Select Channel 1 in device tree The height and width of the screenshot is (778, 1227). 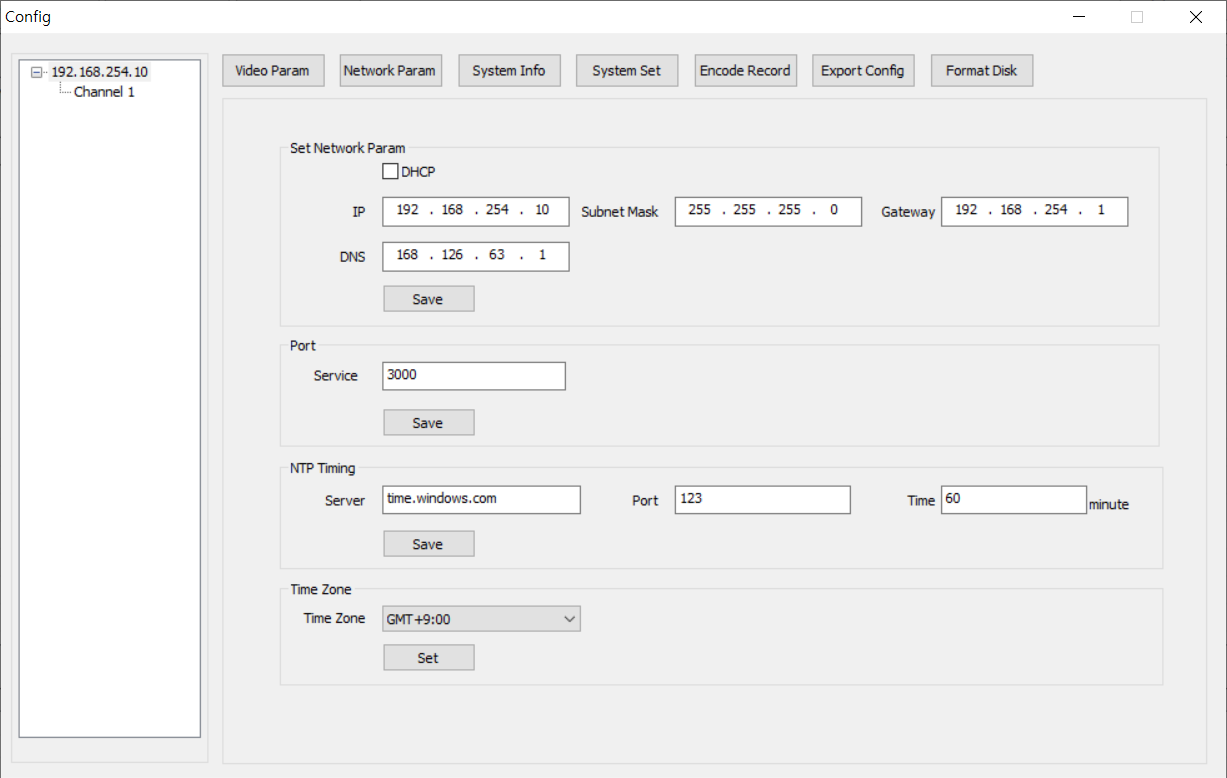click(x=104, y=92)
